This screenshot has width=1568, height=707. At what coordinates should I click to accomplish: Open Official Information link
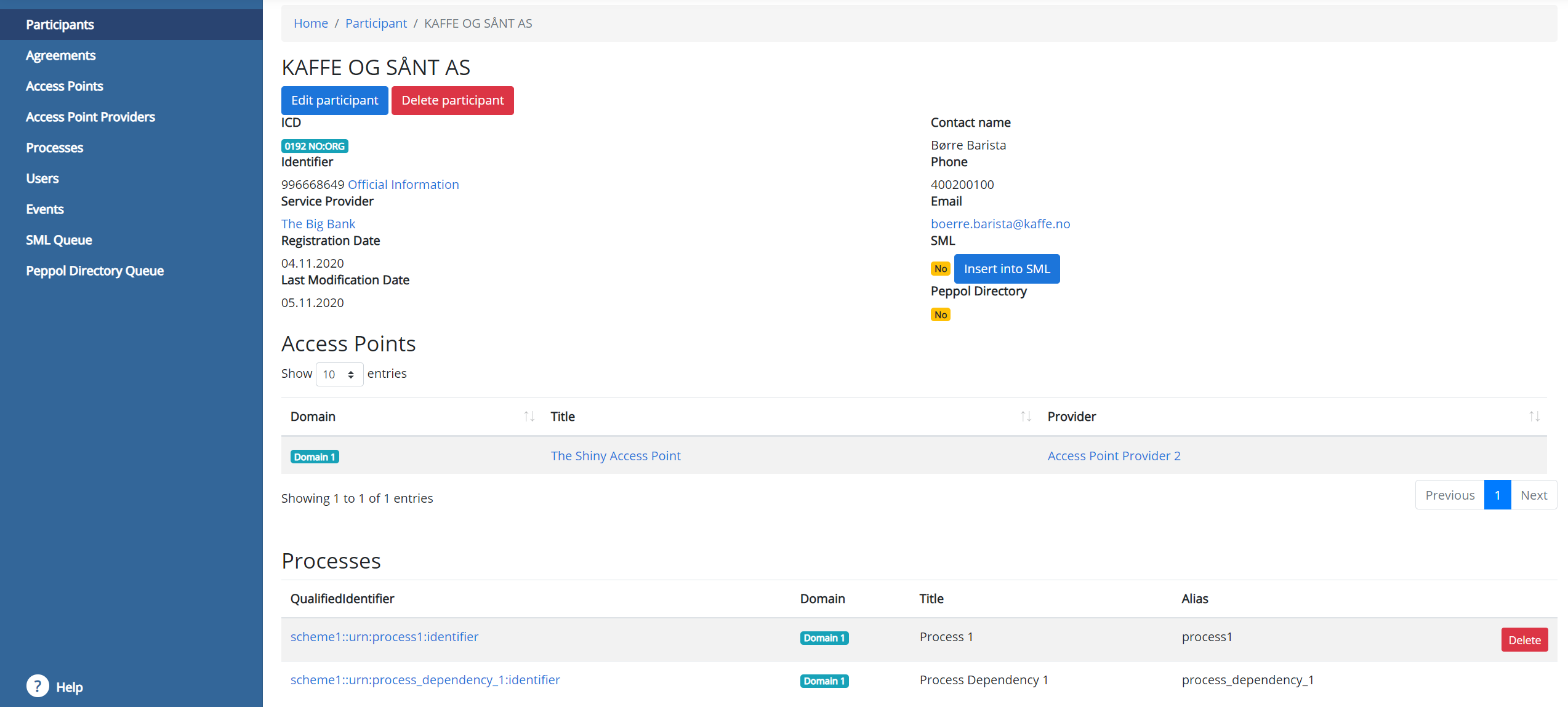tap(403, 185)
